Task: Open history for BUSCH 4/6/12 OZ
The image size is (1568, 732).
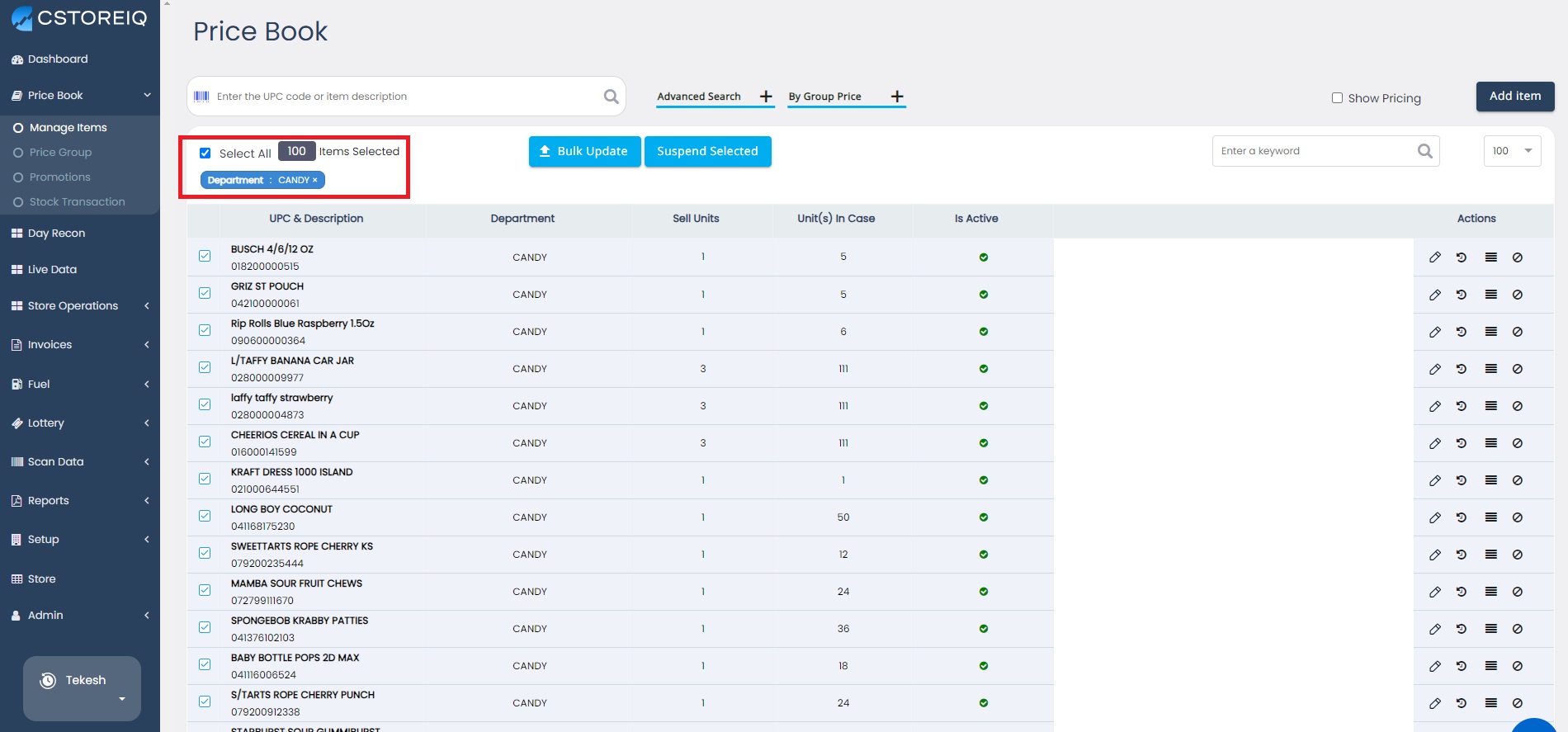Action: coord(1462,257)
